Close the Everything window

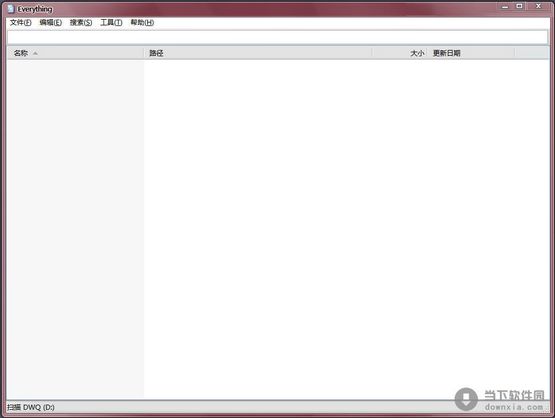(x=538, y=6)
